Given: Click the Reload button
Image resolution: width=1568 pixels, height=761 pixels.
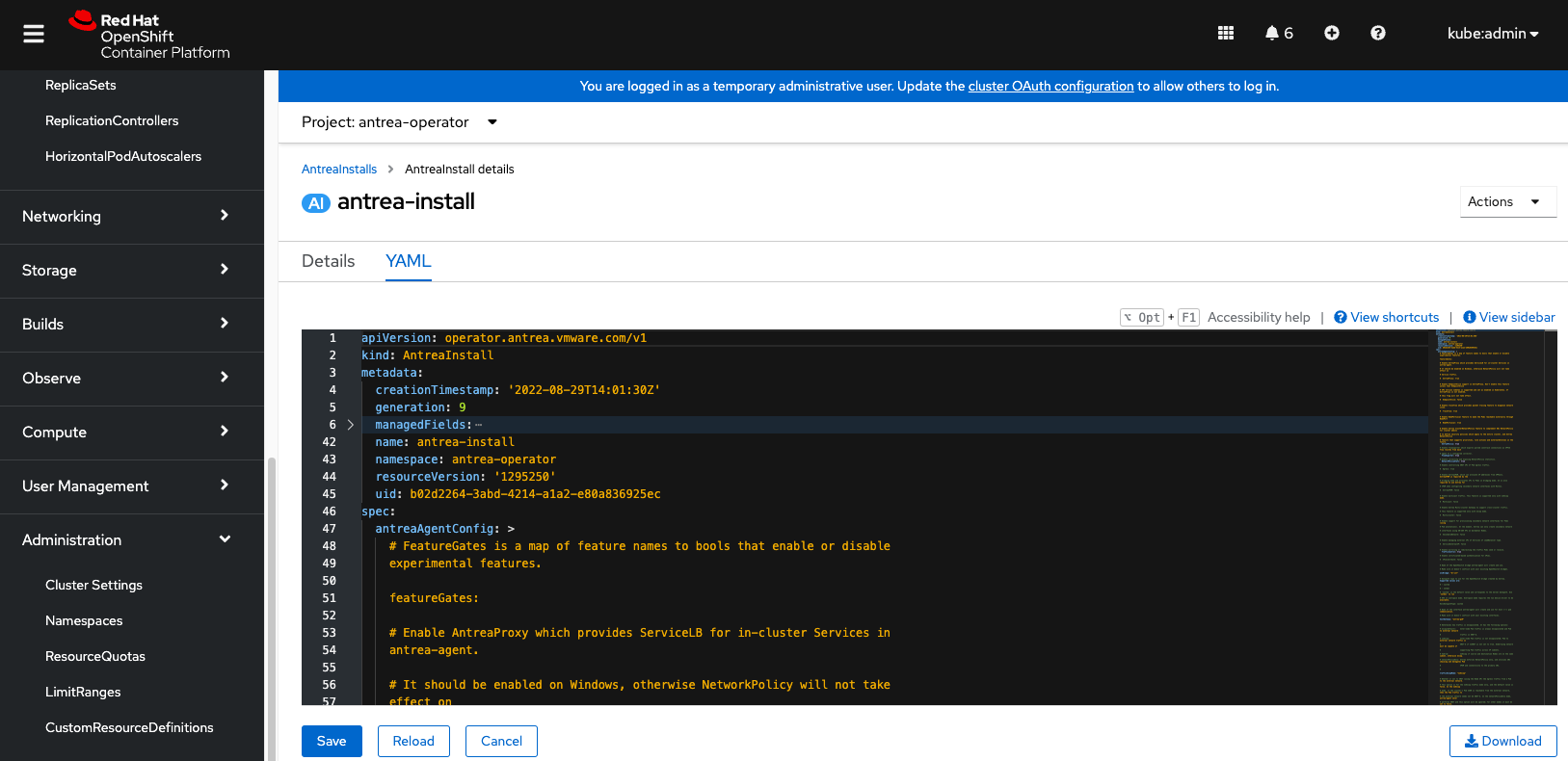Looking at the screenshot, I should (x=413, y=741).
